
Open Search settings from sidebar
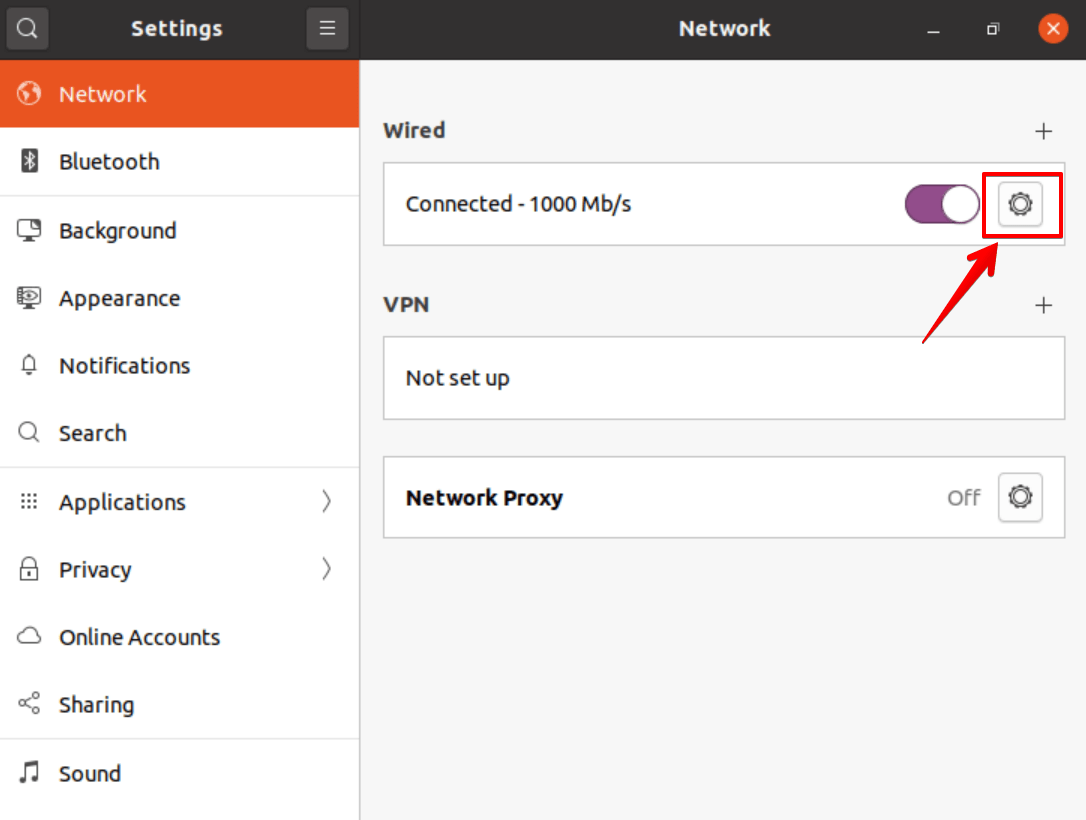coord(93,433)
